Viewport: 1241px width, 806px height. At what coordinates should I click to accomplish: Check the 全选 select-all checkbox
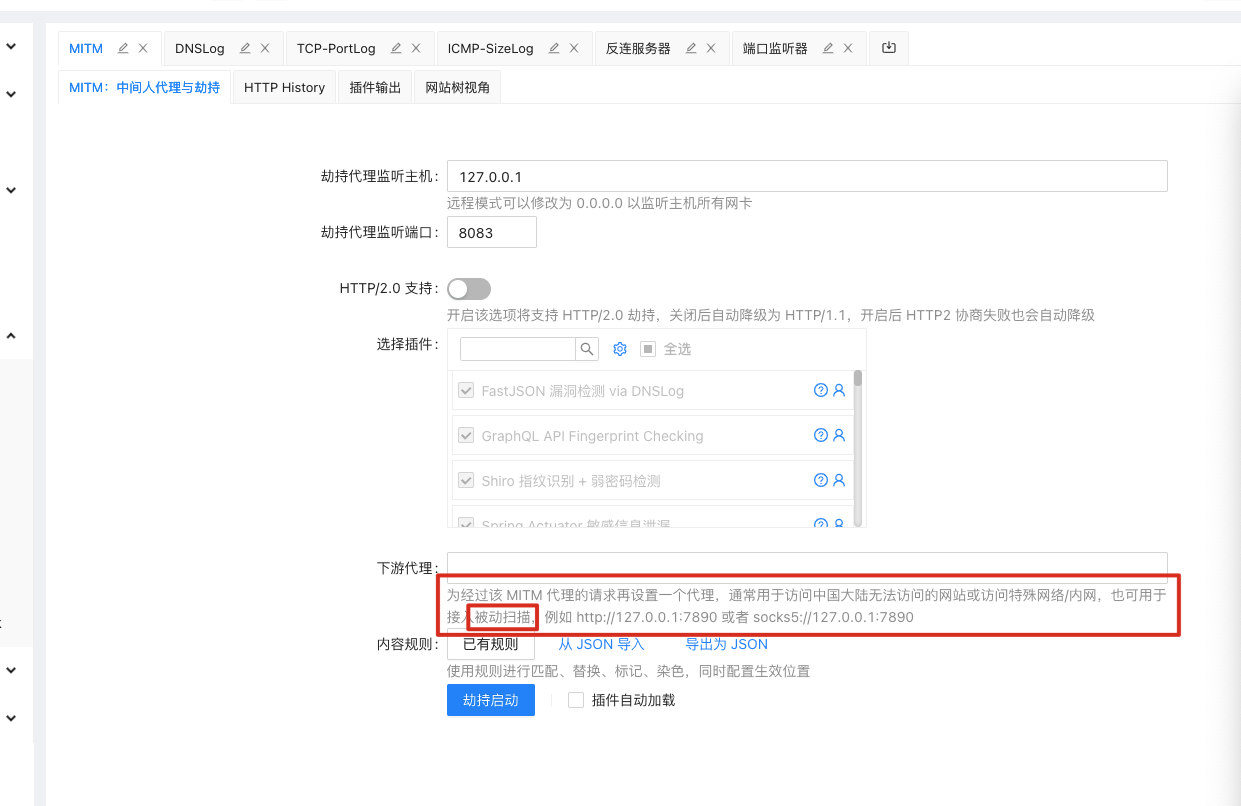click(648, 349)
